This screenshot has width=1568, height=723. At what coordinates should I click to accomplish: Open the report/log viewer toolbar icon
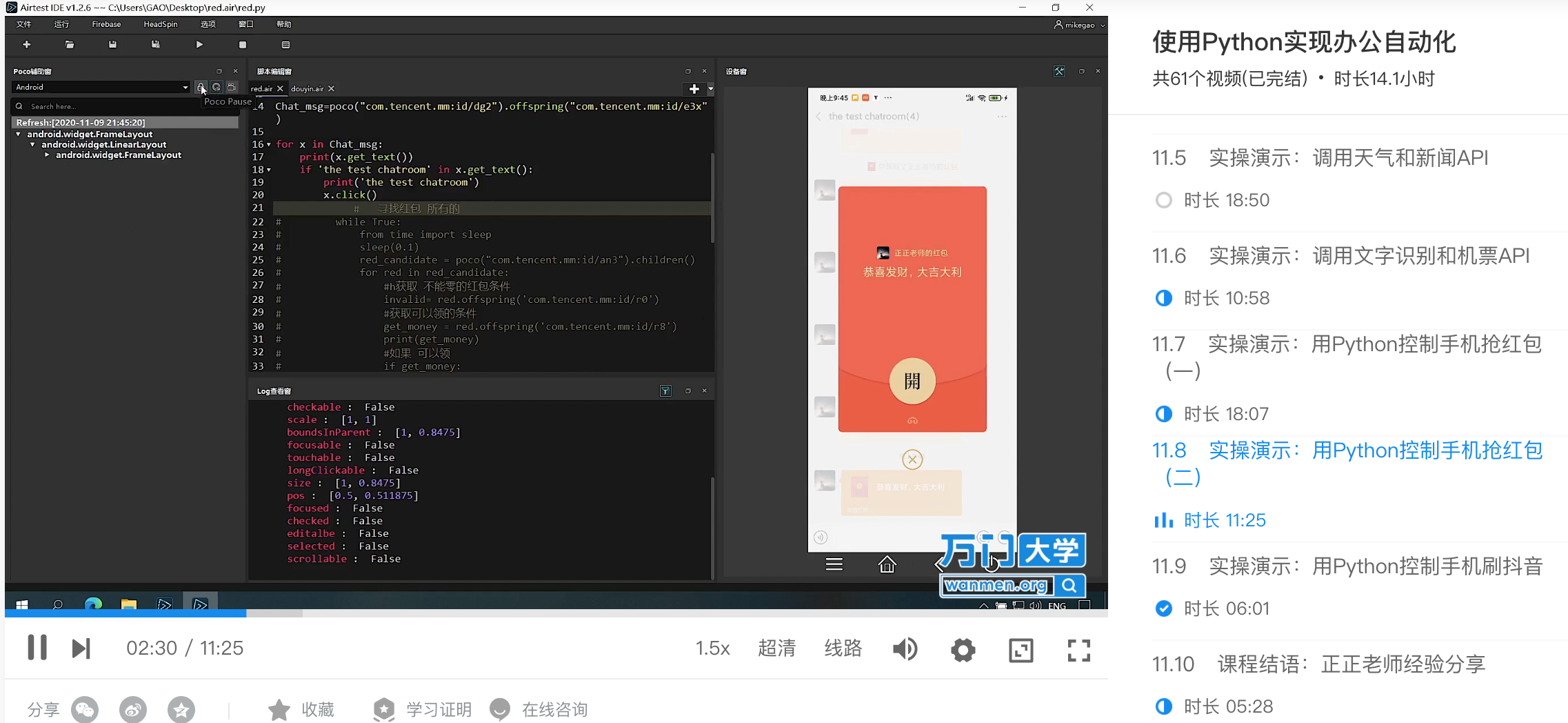tap(285, 45)
